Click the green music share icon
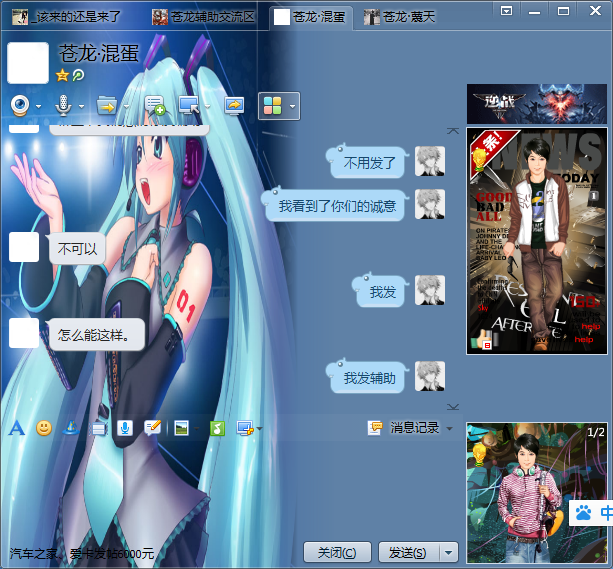Screen dimensions: 613x569 click(x=217, y=428)
